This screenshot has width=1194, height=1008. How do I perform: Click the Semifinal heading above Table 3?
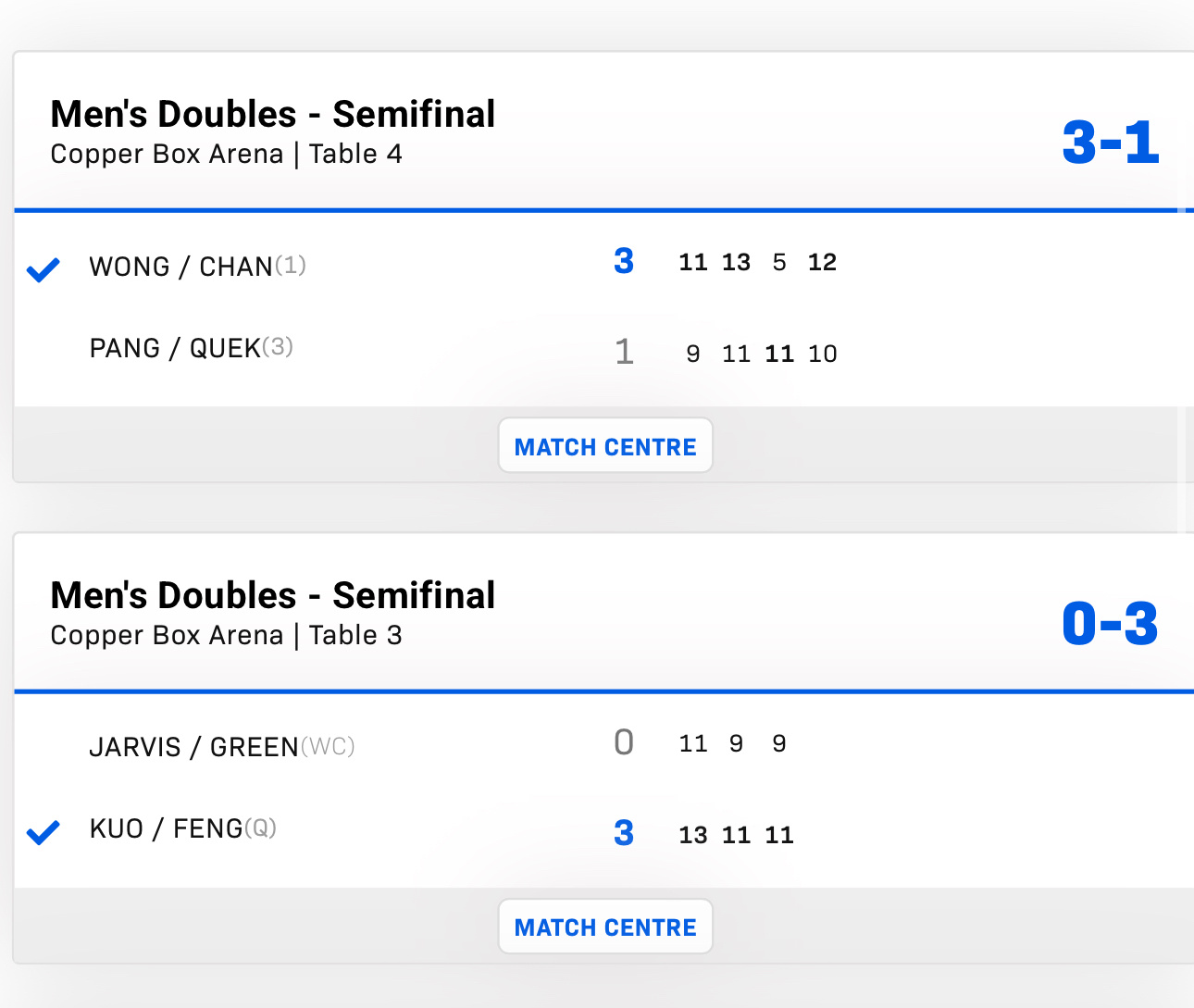[273, 596]
